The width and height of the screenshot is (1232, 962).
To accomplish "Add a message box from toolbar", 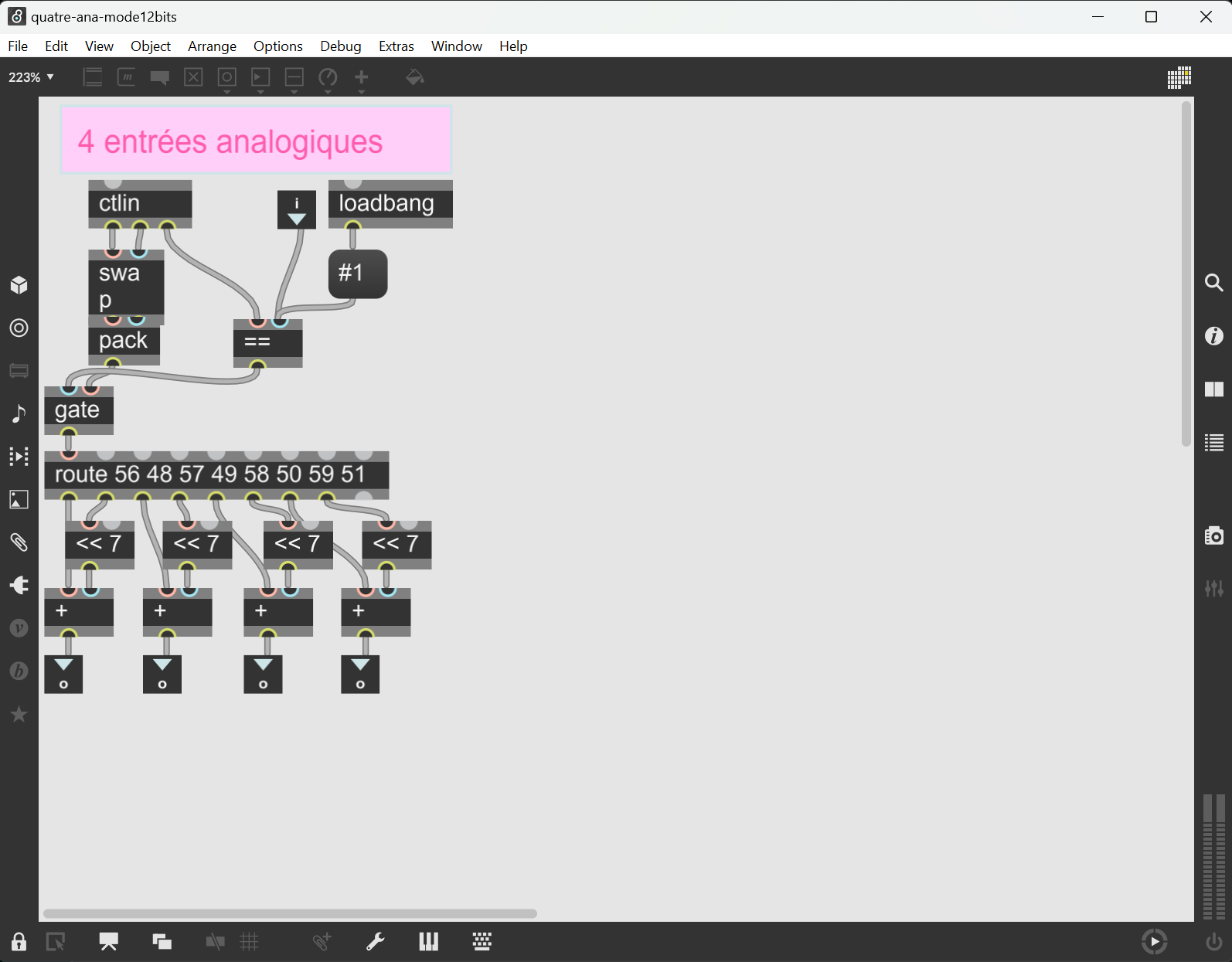I will (x=126, y=77).
